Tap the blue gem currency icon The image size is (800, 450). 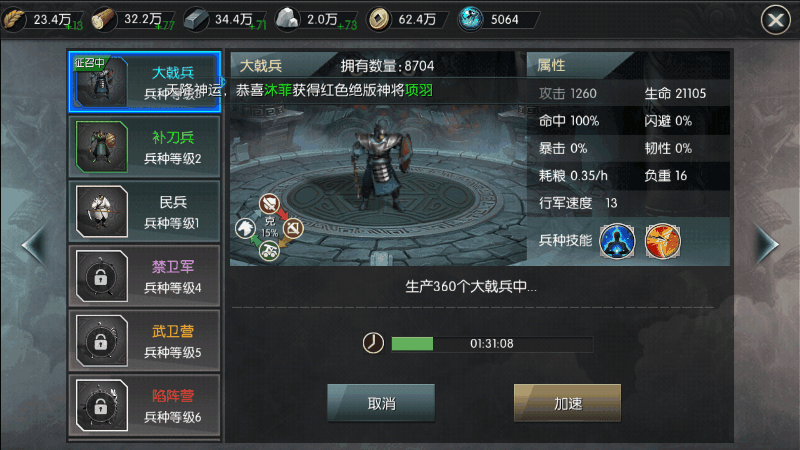click(x=470, y=19)
